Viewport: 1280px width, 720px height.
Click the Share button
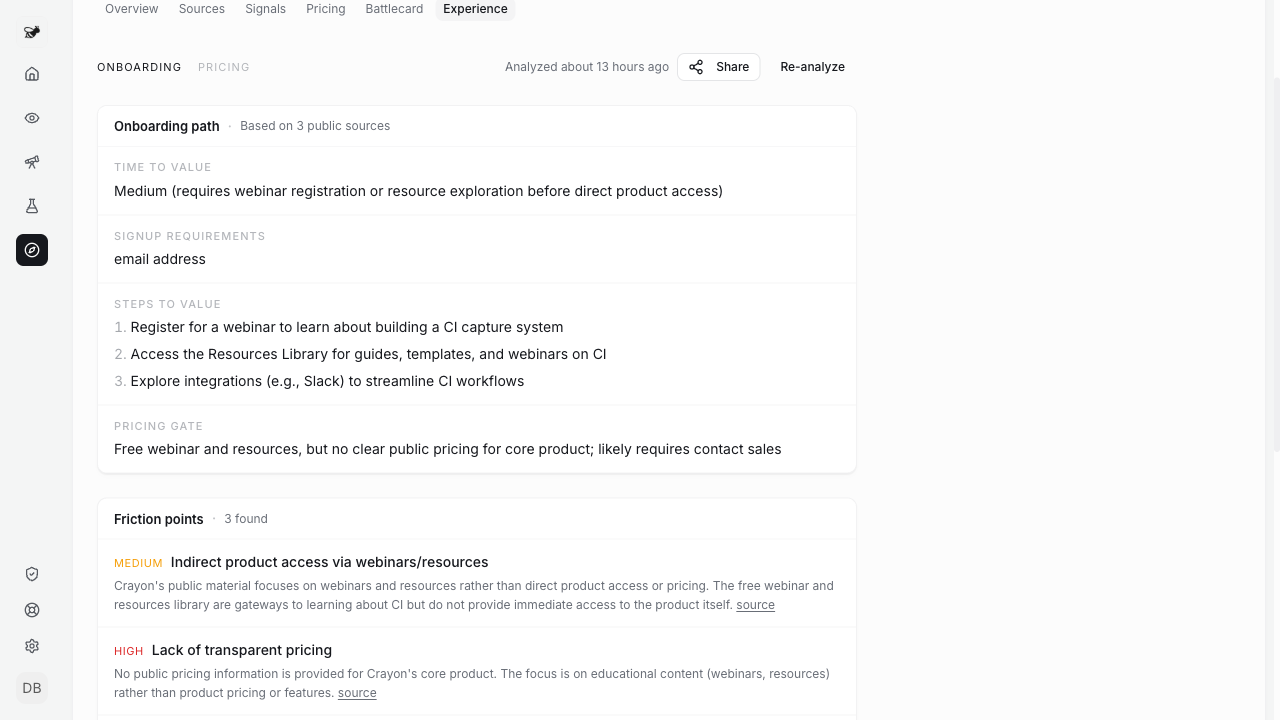pos(719,67)
